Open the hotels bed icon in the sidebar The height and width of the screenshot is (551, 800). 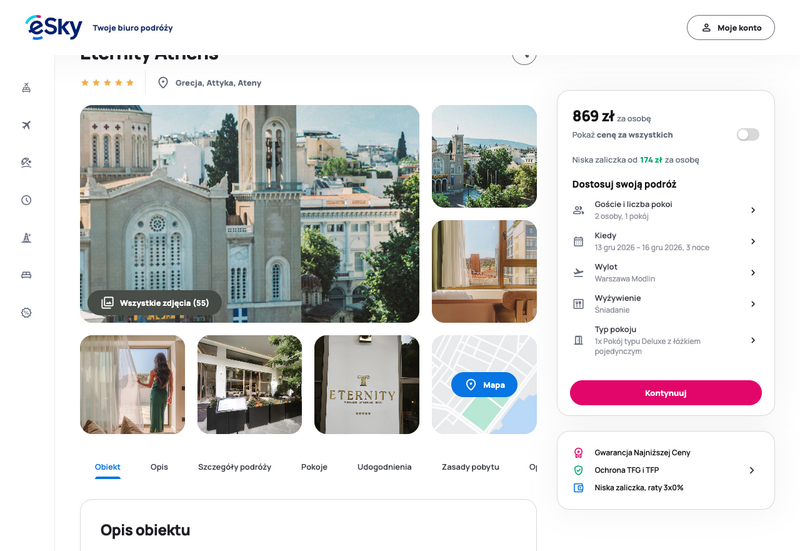[x=26, y=275]
